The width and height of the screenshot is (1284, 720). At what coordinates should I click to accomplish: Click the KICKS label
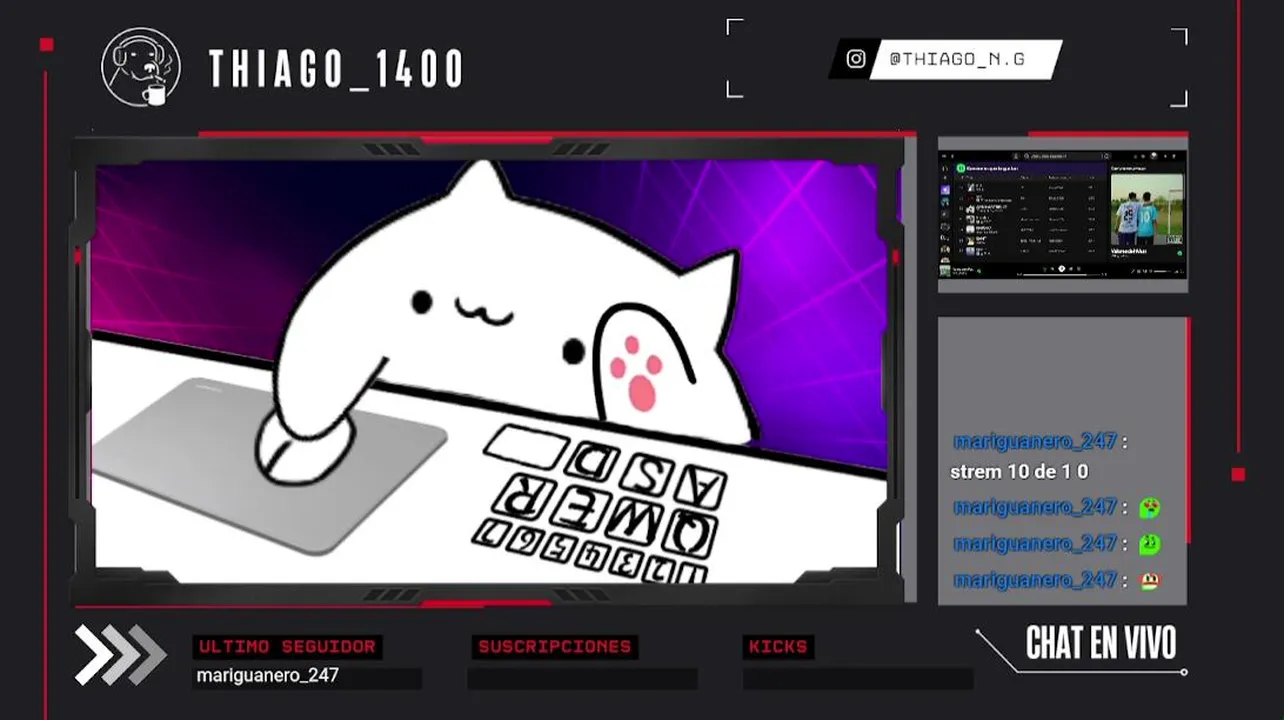778,647
